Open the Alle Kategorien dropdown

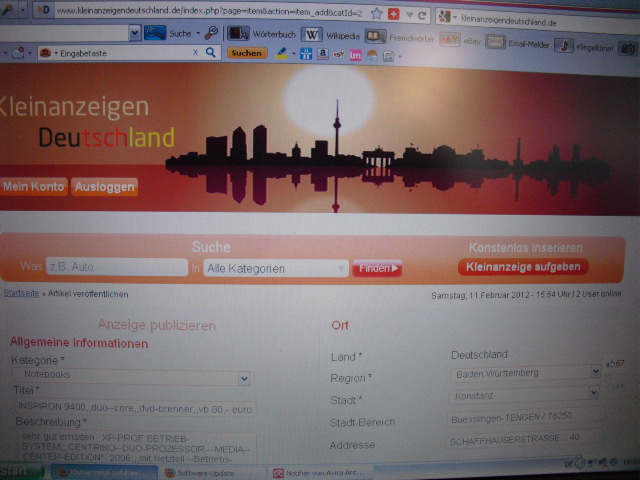(x=276, y=268)
